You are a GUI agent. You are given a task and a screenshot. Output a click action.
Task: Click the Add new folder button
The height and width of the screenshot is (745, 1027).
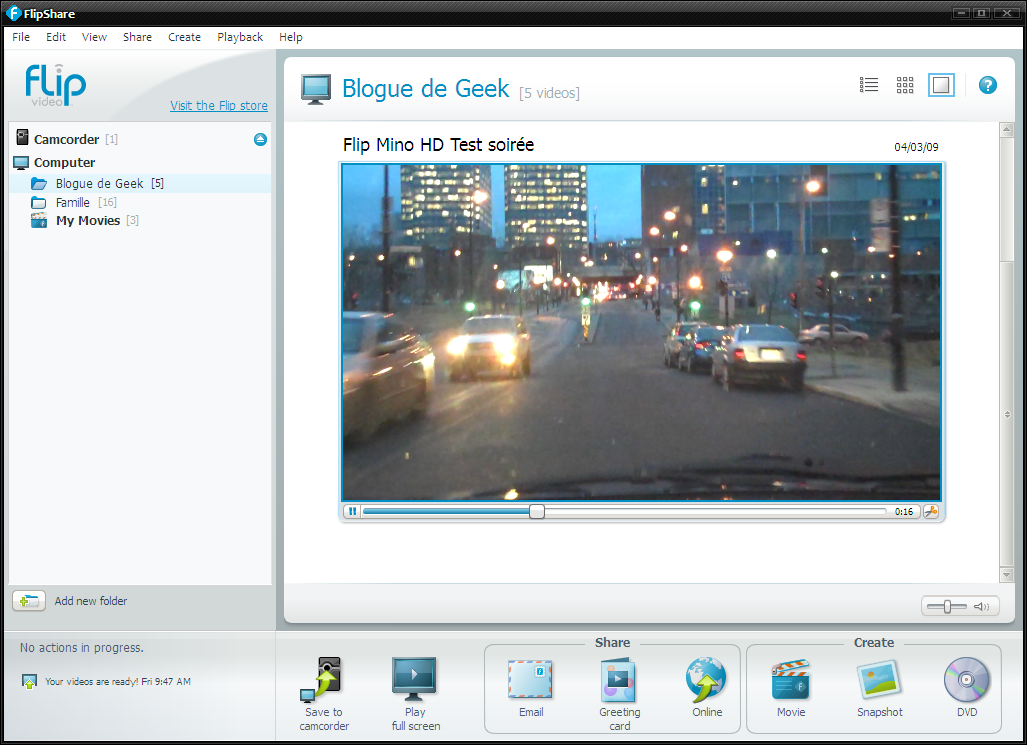pos(28,601)
